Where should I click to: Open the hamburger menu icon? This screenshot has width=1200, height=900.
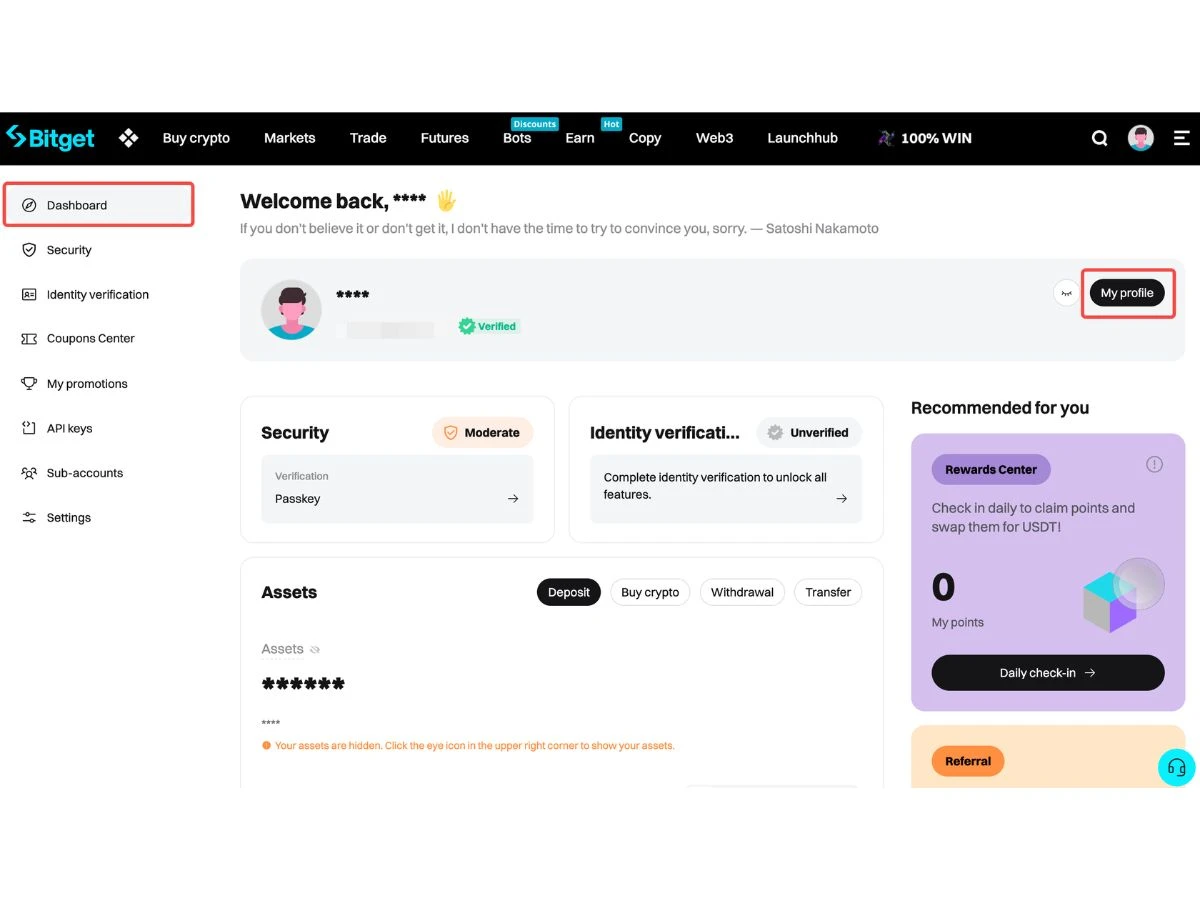pyautogui.click(x=1181, y=138)
